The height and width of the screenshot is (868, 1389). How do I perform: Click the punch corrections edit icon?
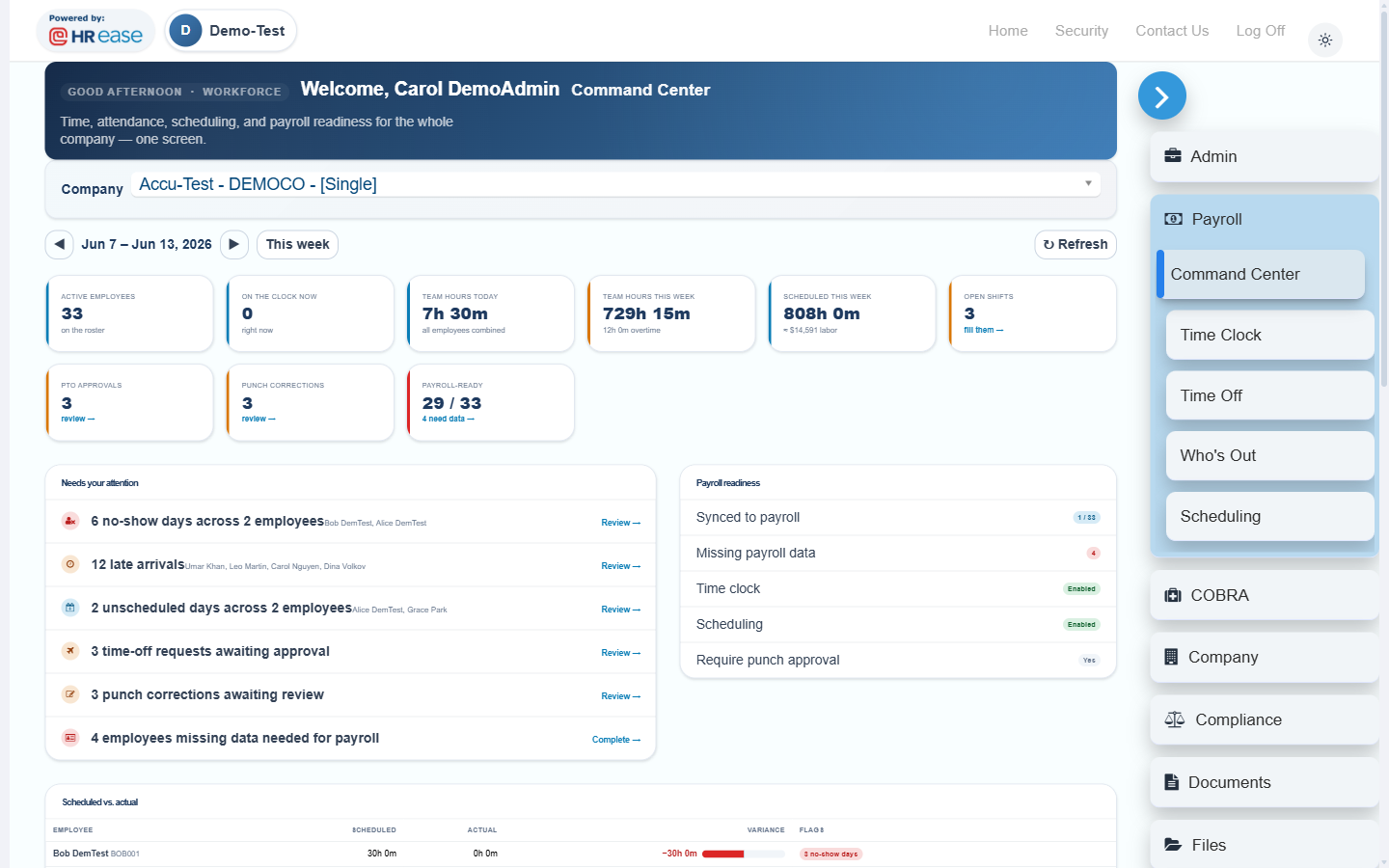[70, 694]
